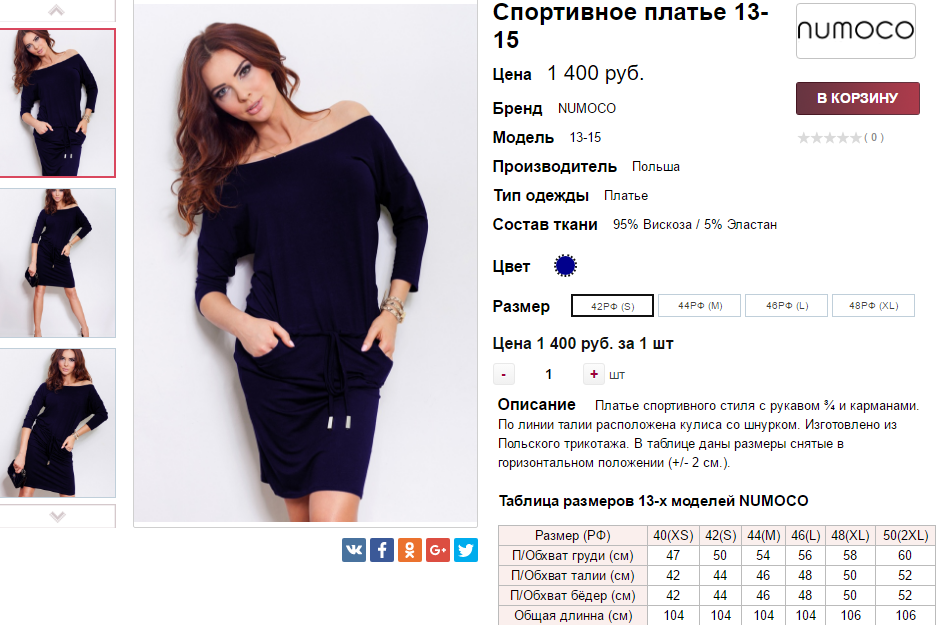The width and height of the screenshot is (940, 625).
Task: Share the dress on VK
Action: pyautogui.click(x=354, y=549)
